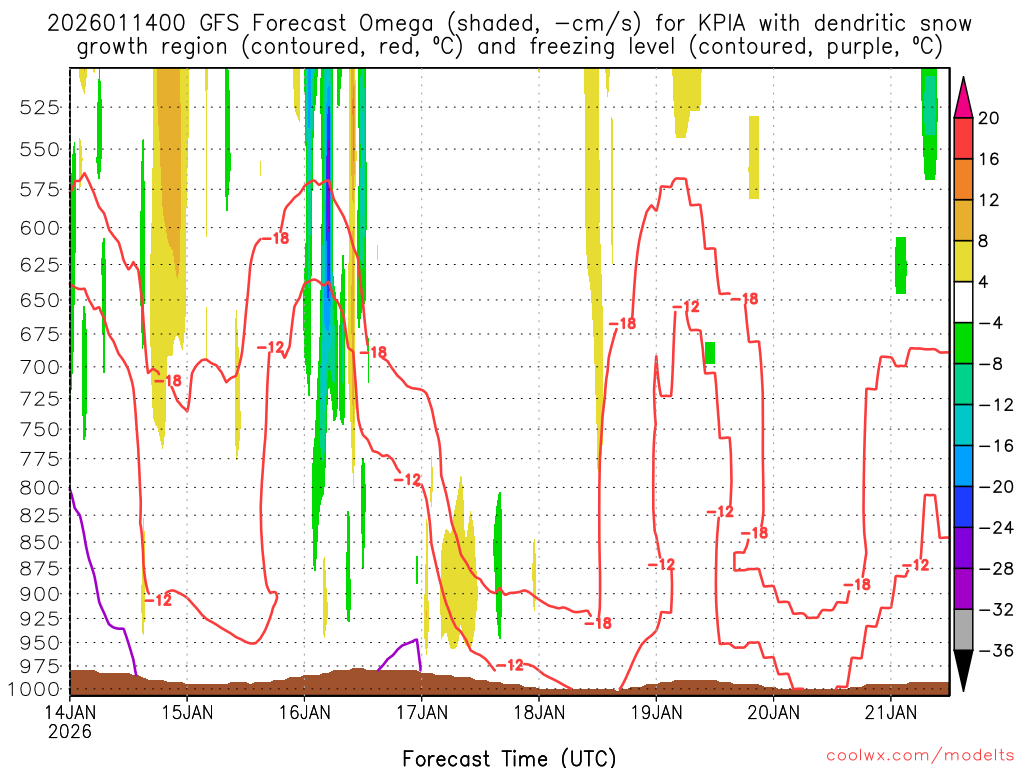Viewport: 1024px width, 768px height.
Task: Click the light blue -16 to -20 colorbar swatch
Action: click(x=963, y=466)
